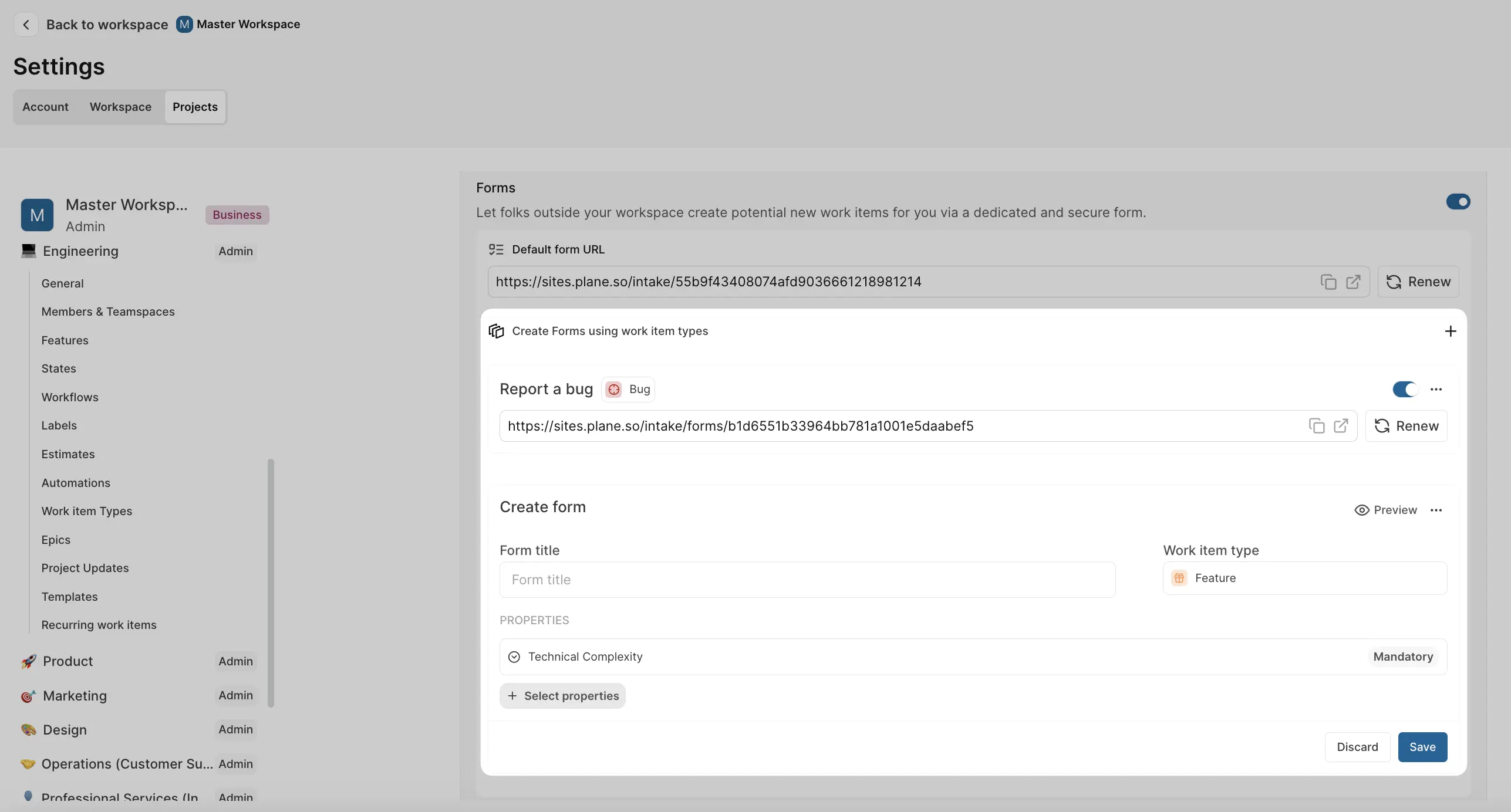1511x812 pixels.
Task: Copy the Report a bug form link
Action: tap(1316, 425)
